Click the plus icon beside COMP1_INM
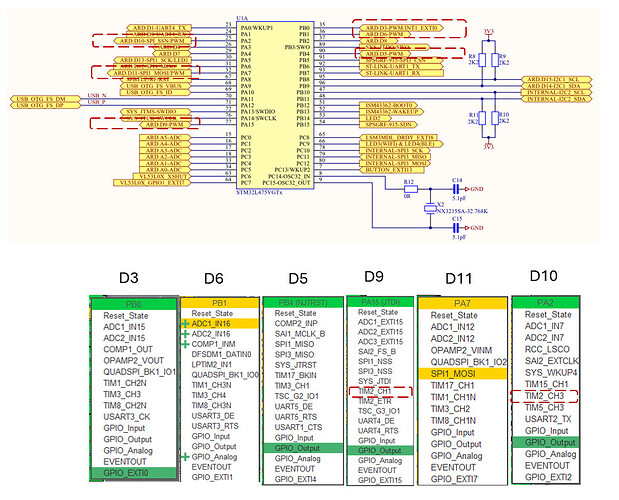Viewport: 619px width, 500px height. [x=186, y=345]
